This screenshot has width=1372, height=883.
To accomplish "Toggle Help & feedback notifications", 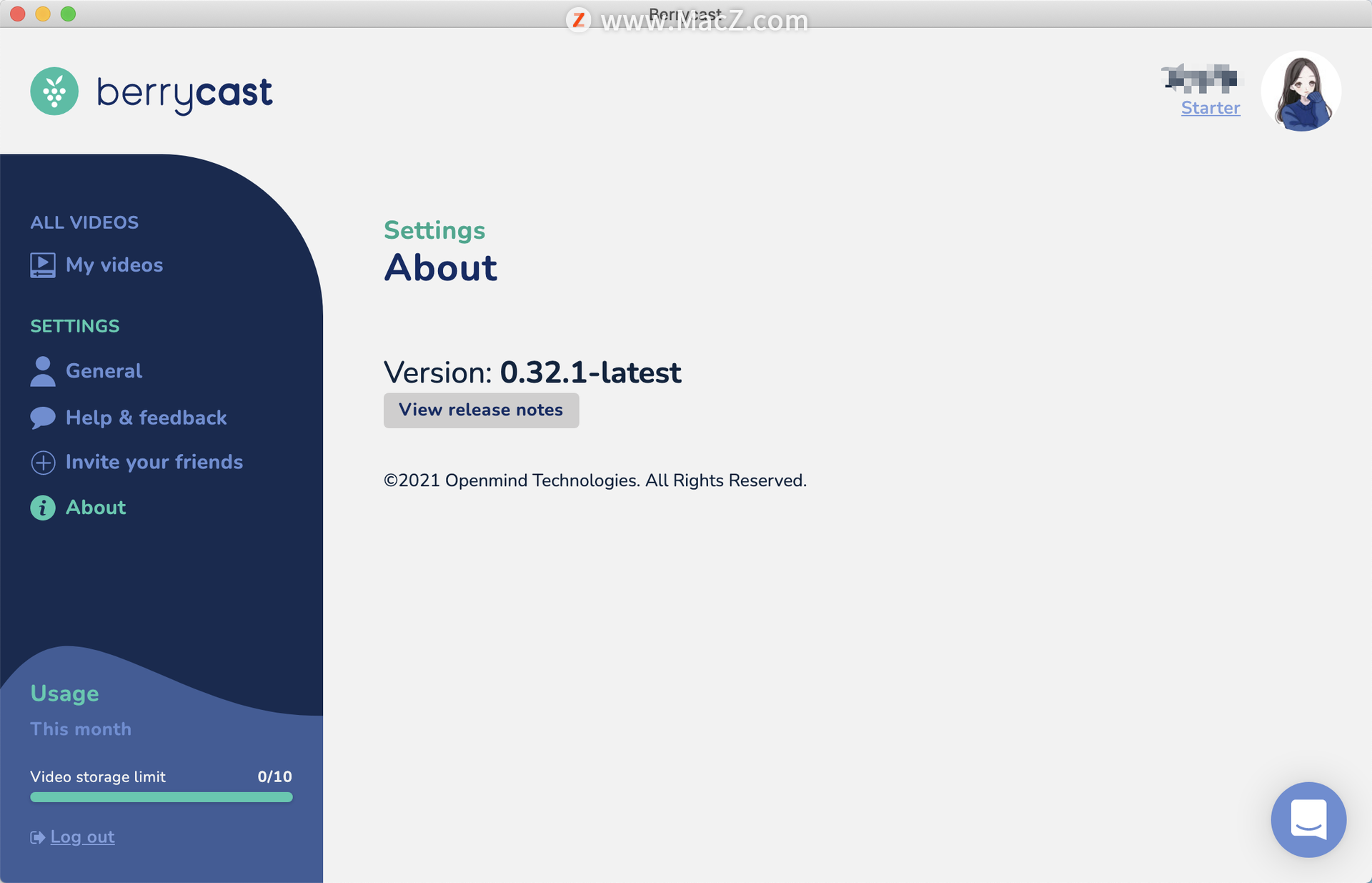I will pyautogui.click(x=147, y=417).
